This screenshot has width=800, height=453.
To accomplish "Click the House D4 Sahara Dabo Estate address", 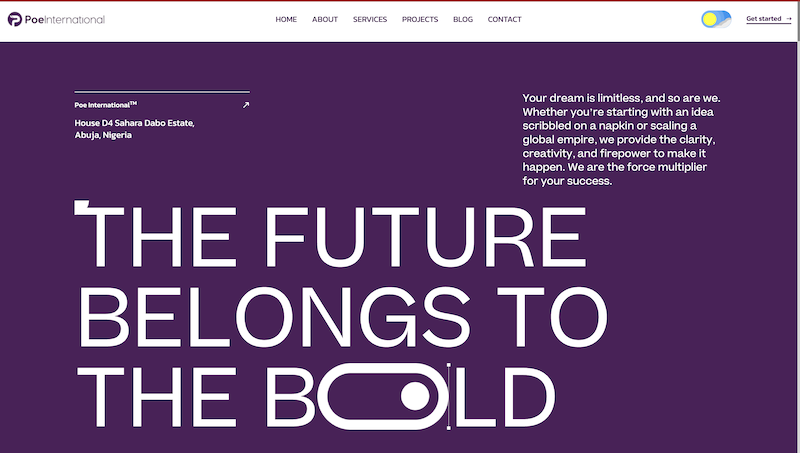I will pyautogui.click(x=134, y=129).
